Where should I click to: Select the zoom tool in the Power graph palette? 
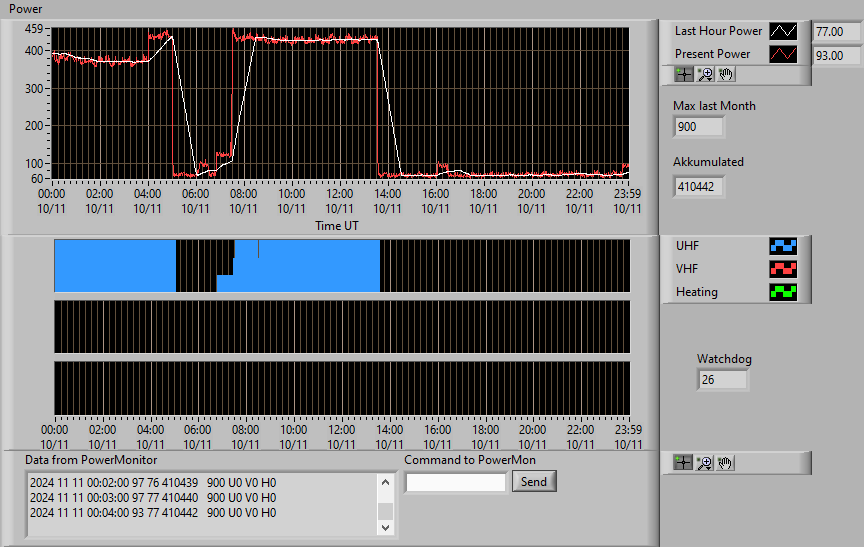coord(705,74)
